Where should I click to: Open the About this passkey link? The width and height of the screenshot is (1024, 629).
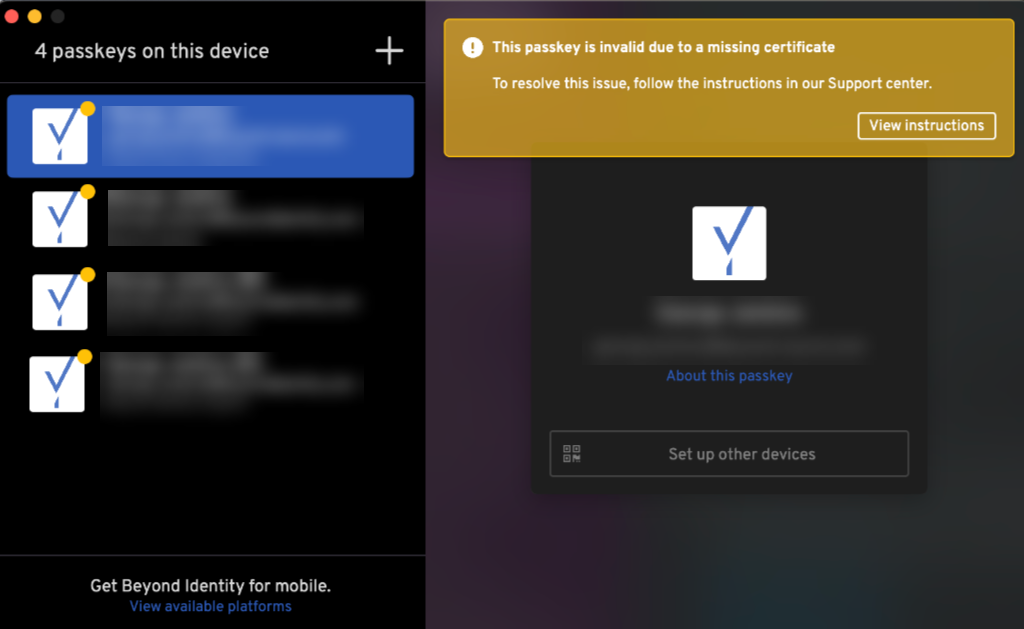tap(729, 376)
